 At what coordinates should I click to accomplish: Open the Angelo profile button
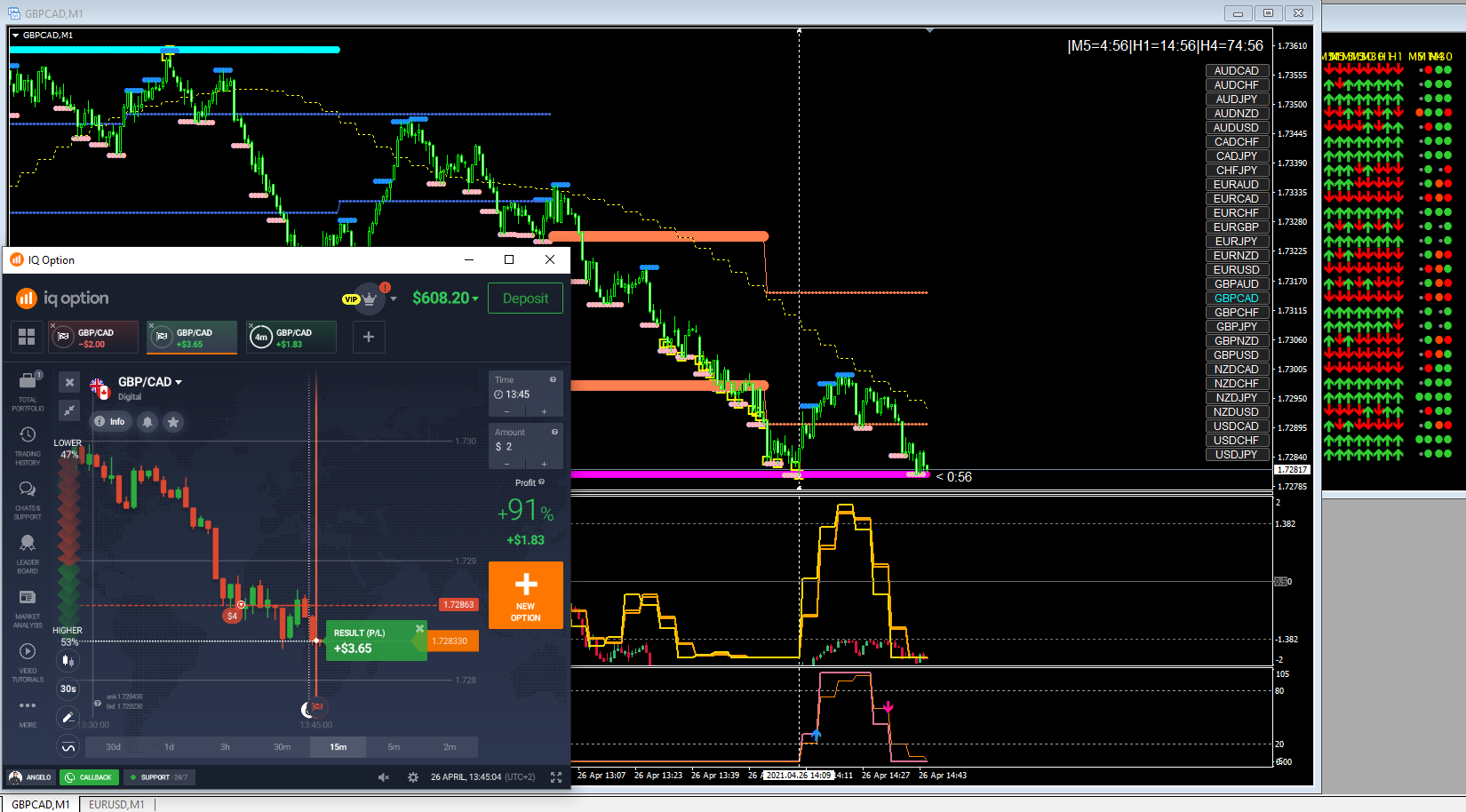(30, 777)
